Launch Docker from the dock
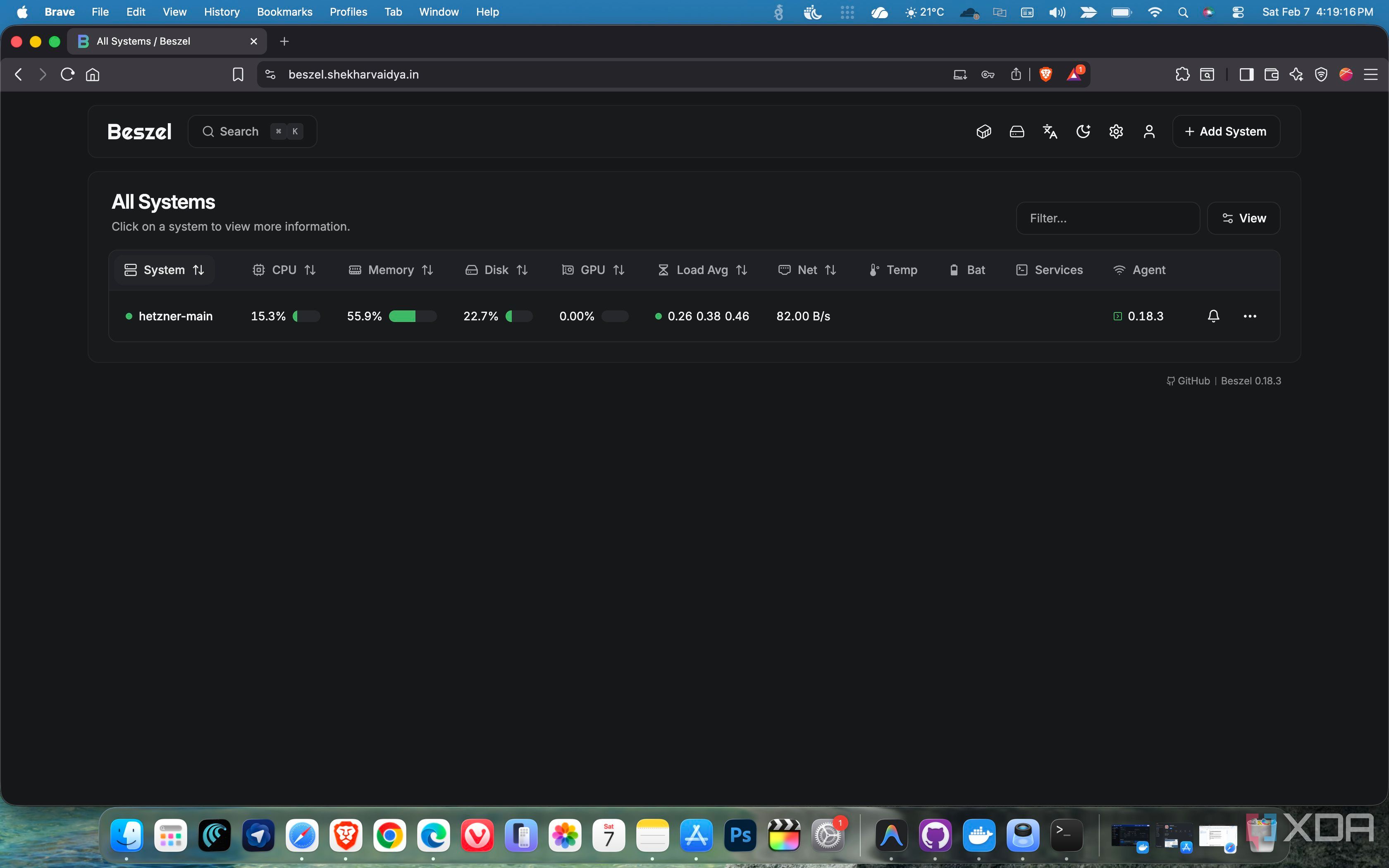 click(979, 836)
